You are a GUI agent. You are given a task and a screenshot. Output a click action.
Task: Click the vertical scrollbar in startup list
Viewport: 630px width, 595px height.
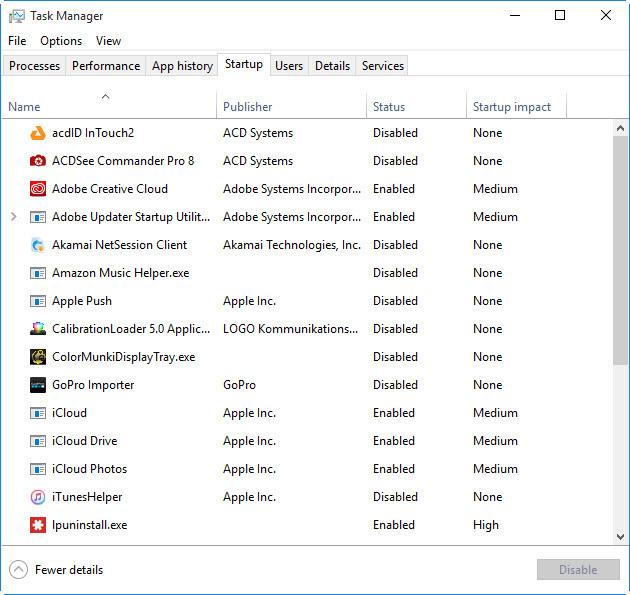click(x=621, y=250)
